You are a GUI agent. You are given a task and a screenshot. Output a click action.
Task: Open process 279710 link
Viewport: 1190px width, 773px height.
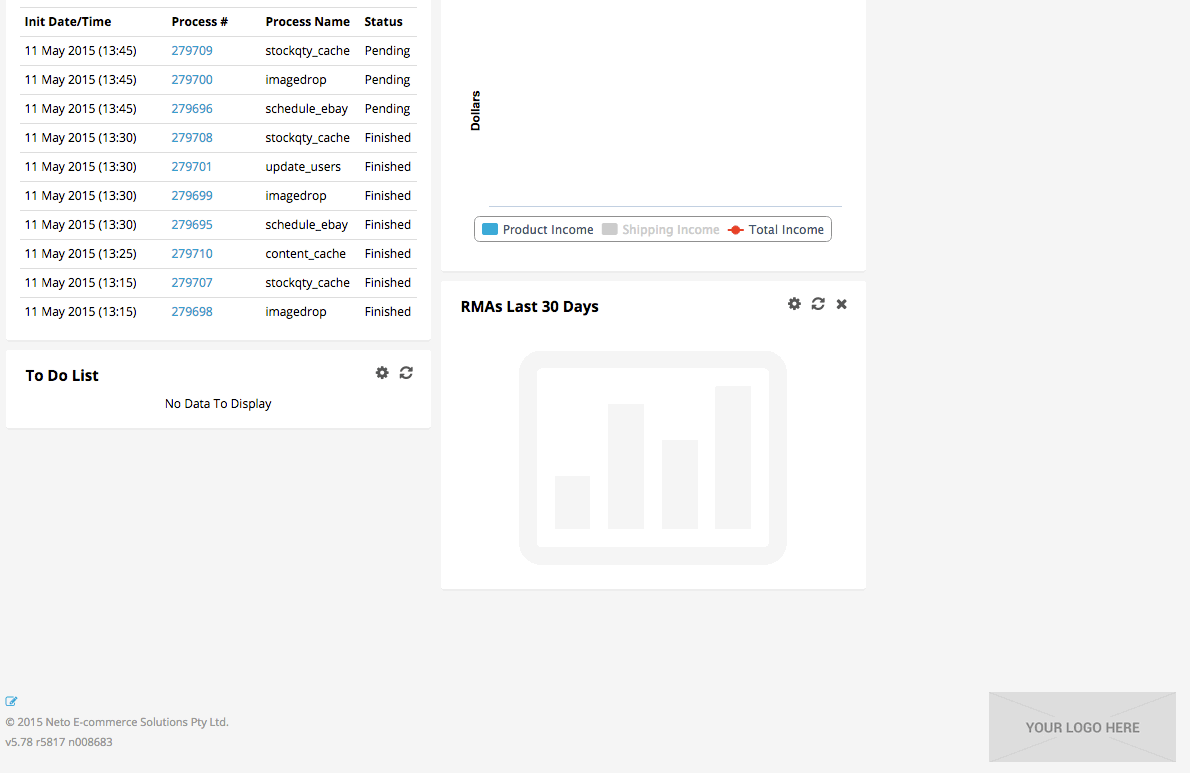pos(192,253)
